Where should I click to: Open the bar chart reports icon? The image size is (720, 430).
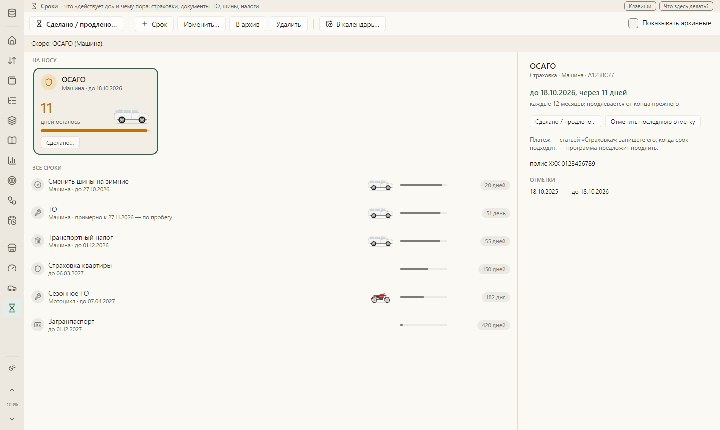[12, 160]
